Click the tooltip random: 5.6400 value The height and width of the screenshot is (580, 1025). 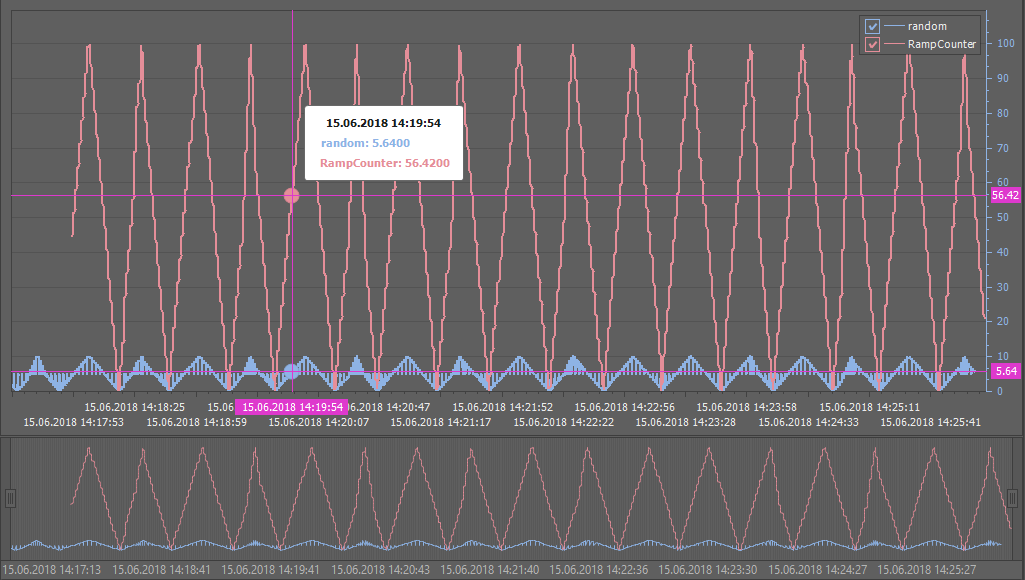364,143
